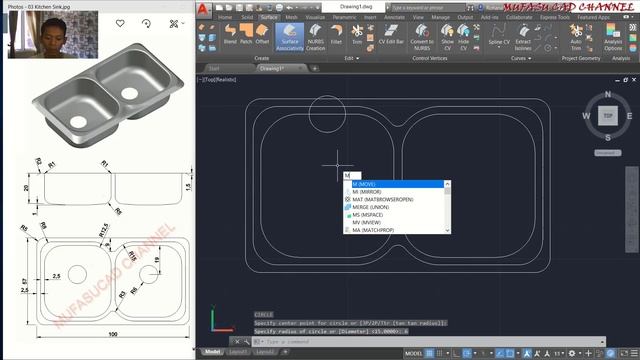640x360 pixels.
Task: Select Extract Isolines tool
Action: pyautogui.click(x=523, y=37)
